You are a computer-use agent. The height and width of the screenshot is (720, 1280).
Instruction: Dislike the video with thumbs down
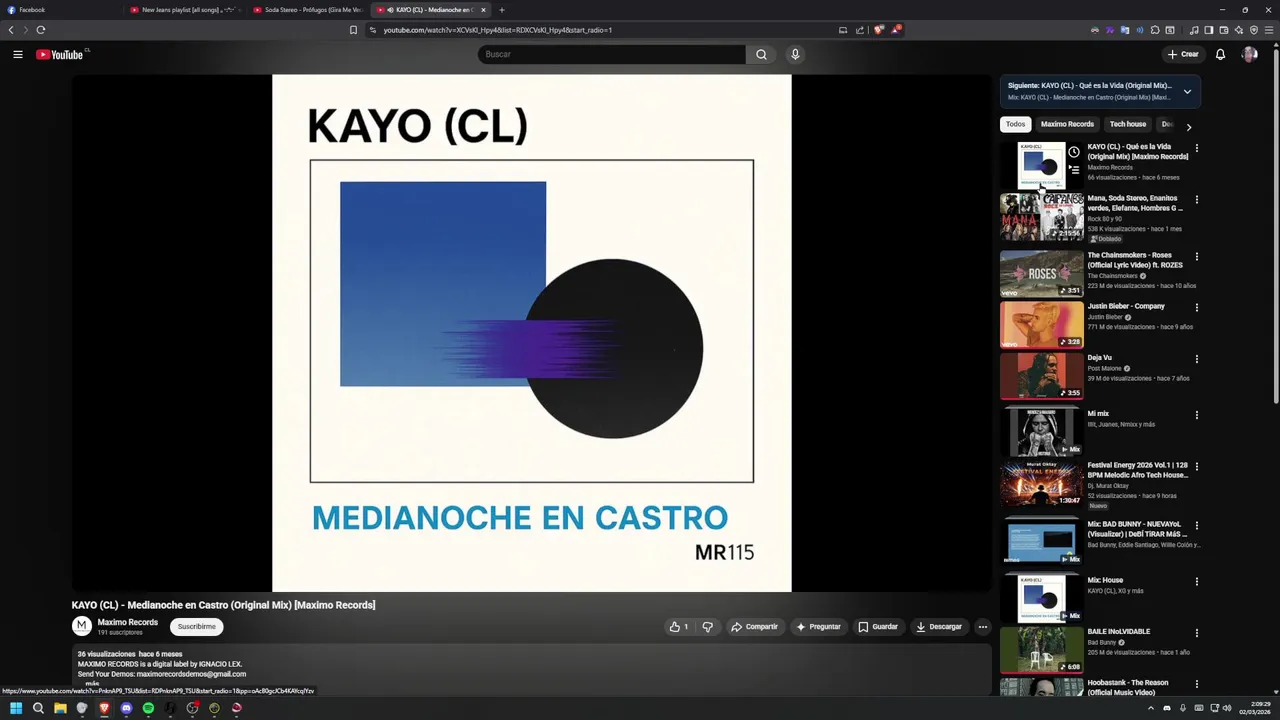707,627
